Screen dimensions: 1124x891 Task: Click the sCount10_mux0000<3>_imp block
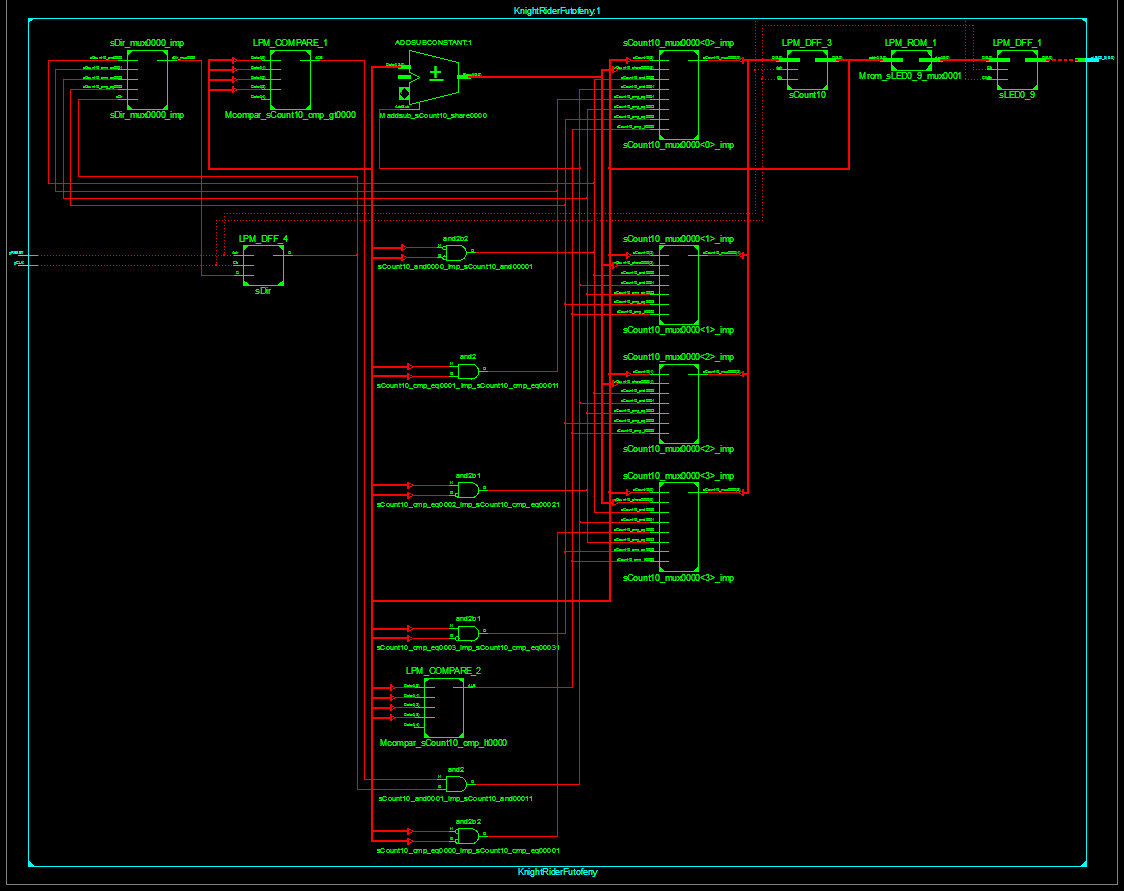click(x=679, y=527)
